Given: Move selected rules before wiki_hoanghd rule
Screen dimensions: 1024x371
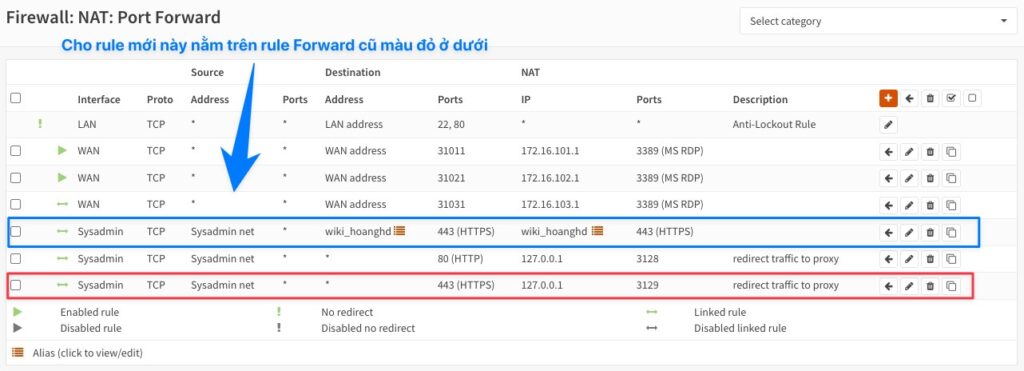Looking at the screenshot, I should tap(888, 232).
